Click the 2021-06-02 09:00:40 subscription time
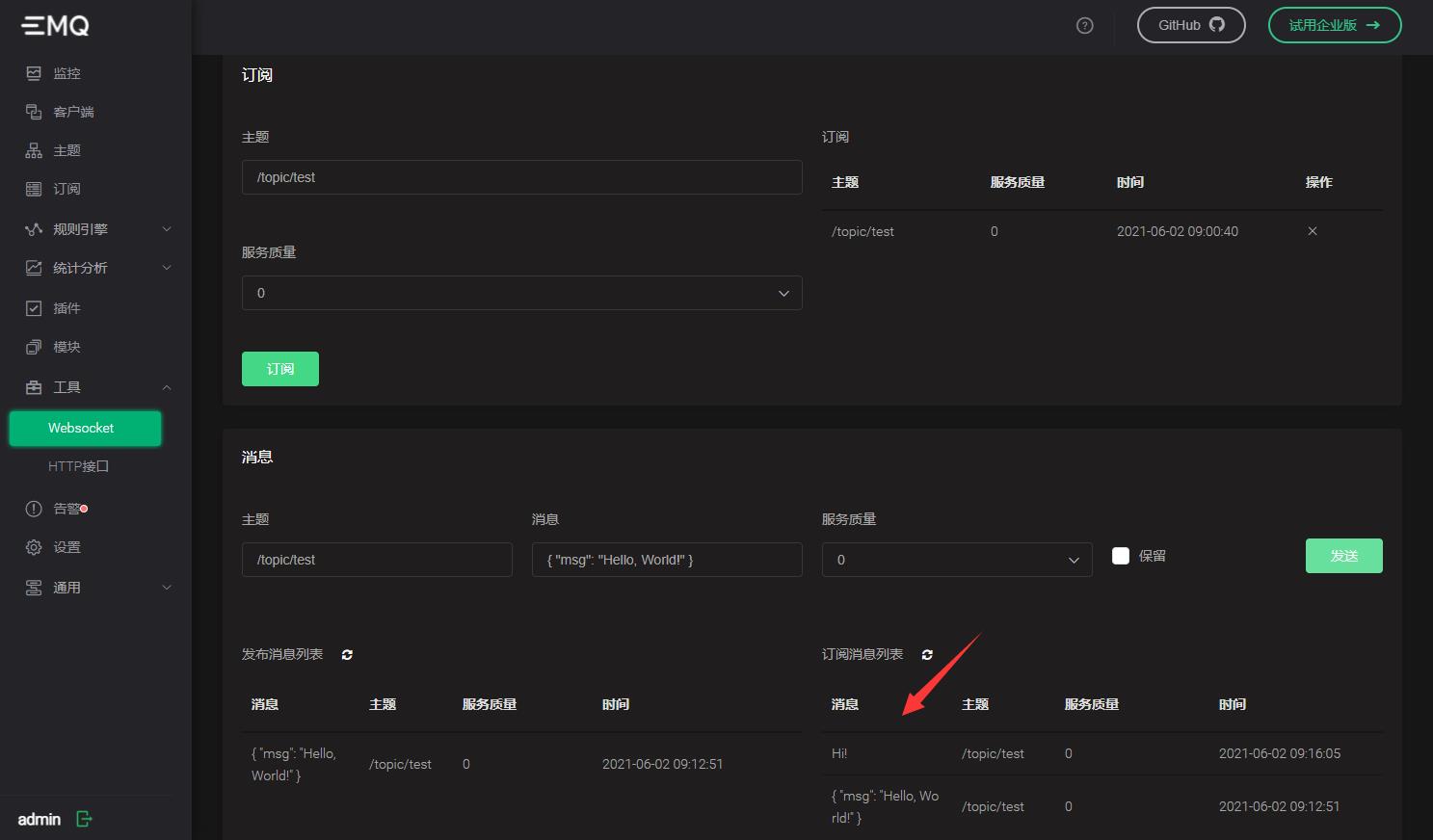Image resolution: width=1433 pixels, height=840 pixels. (x=1178, y=231)
